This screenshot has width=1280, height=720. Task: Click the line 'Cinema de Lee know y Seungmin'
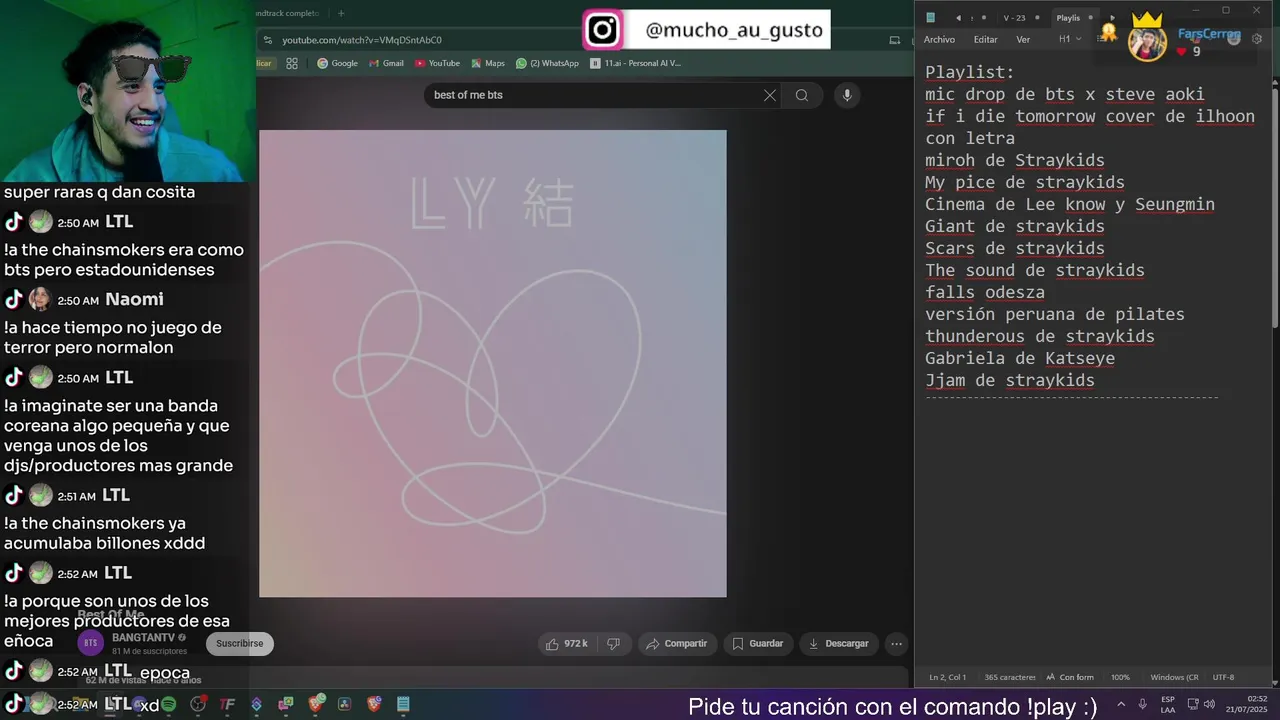coord(1069,204)
